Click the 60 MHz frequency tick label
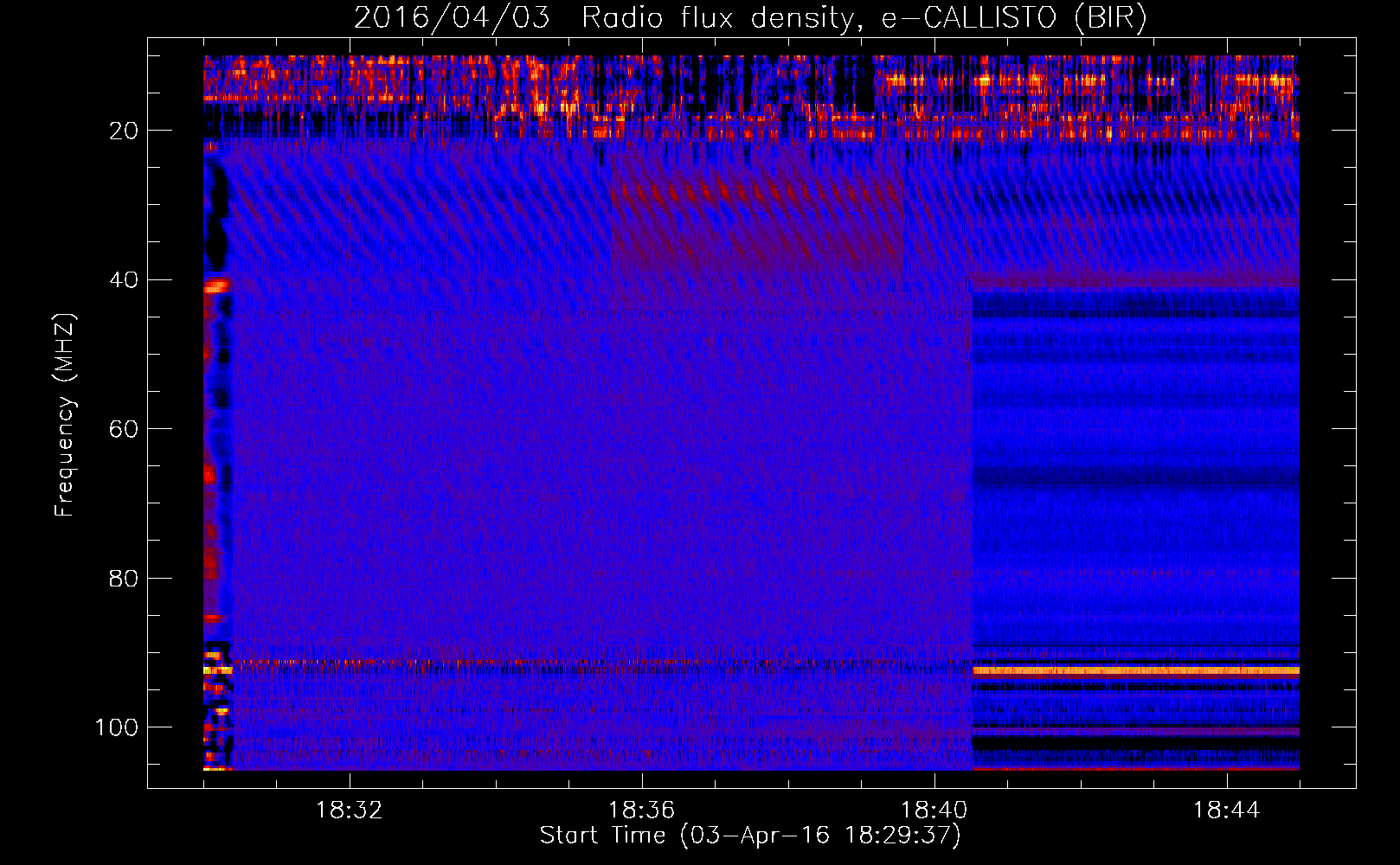Viewport: 1400px width, 865px height. pyautogui.click(x=125, y=429)
